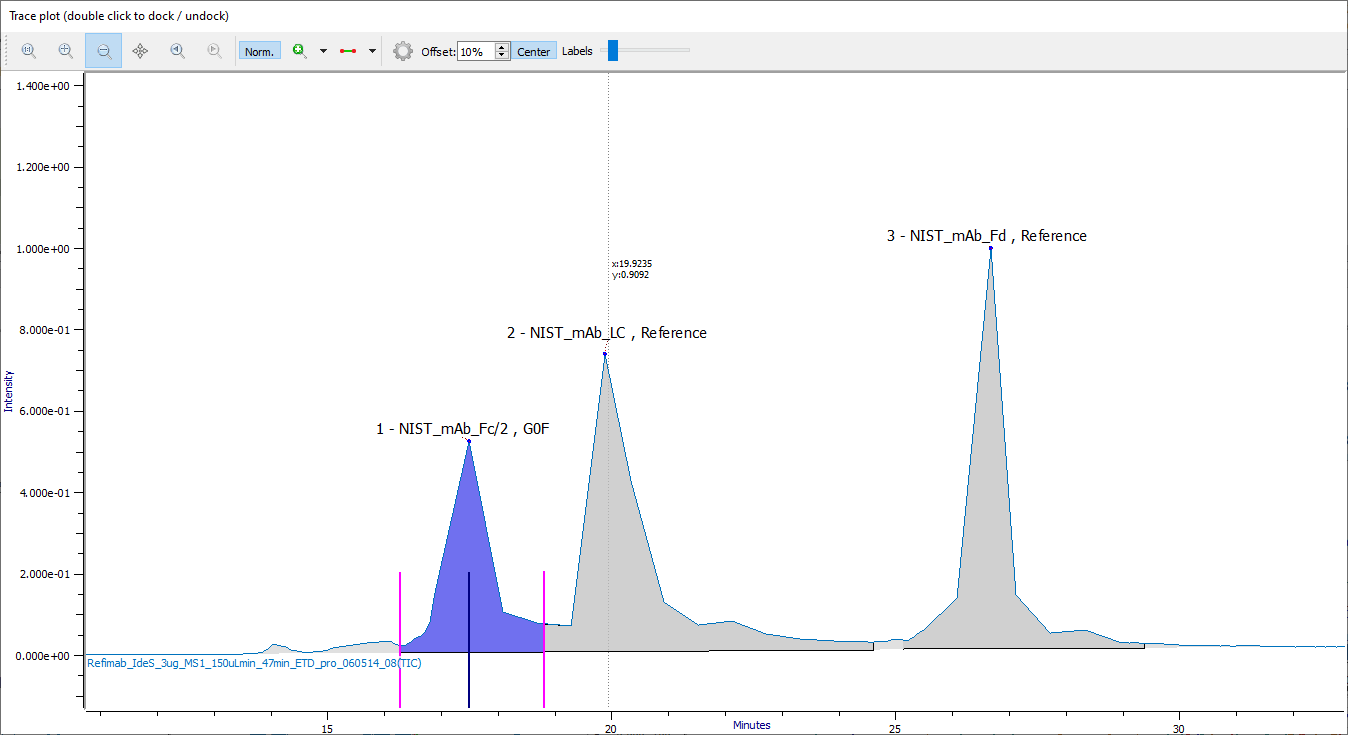Click peak label 1 - NIST_mAb_Fc/2 , G0F
Image resolution: width=1348 pixels, height=735 pixels.
click(x=463, y=429)
